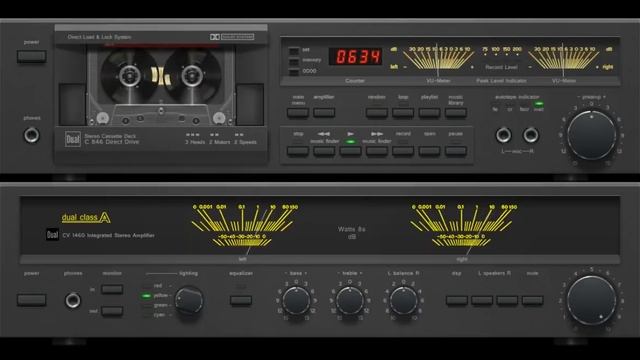Click the cassette tape in the deck
Viewport: 640px width, 360px height.
point(161,86)
